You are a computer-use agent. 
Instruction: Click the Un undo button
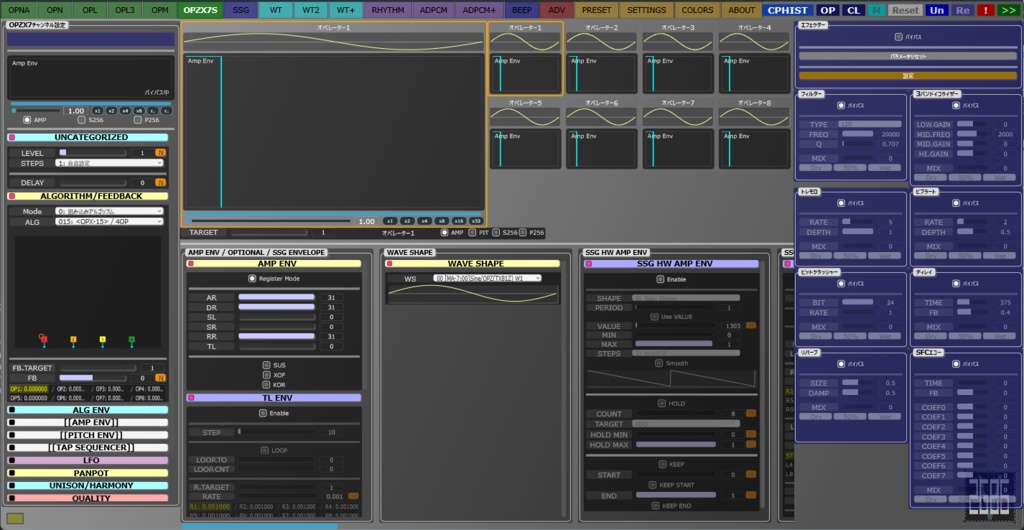point(937,10)
